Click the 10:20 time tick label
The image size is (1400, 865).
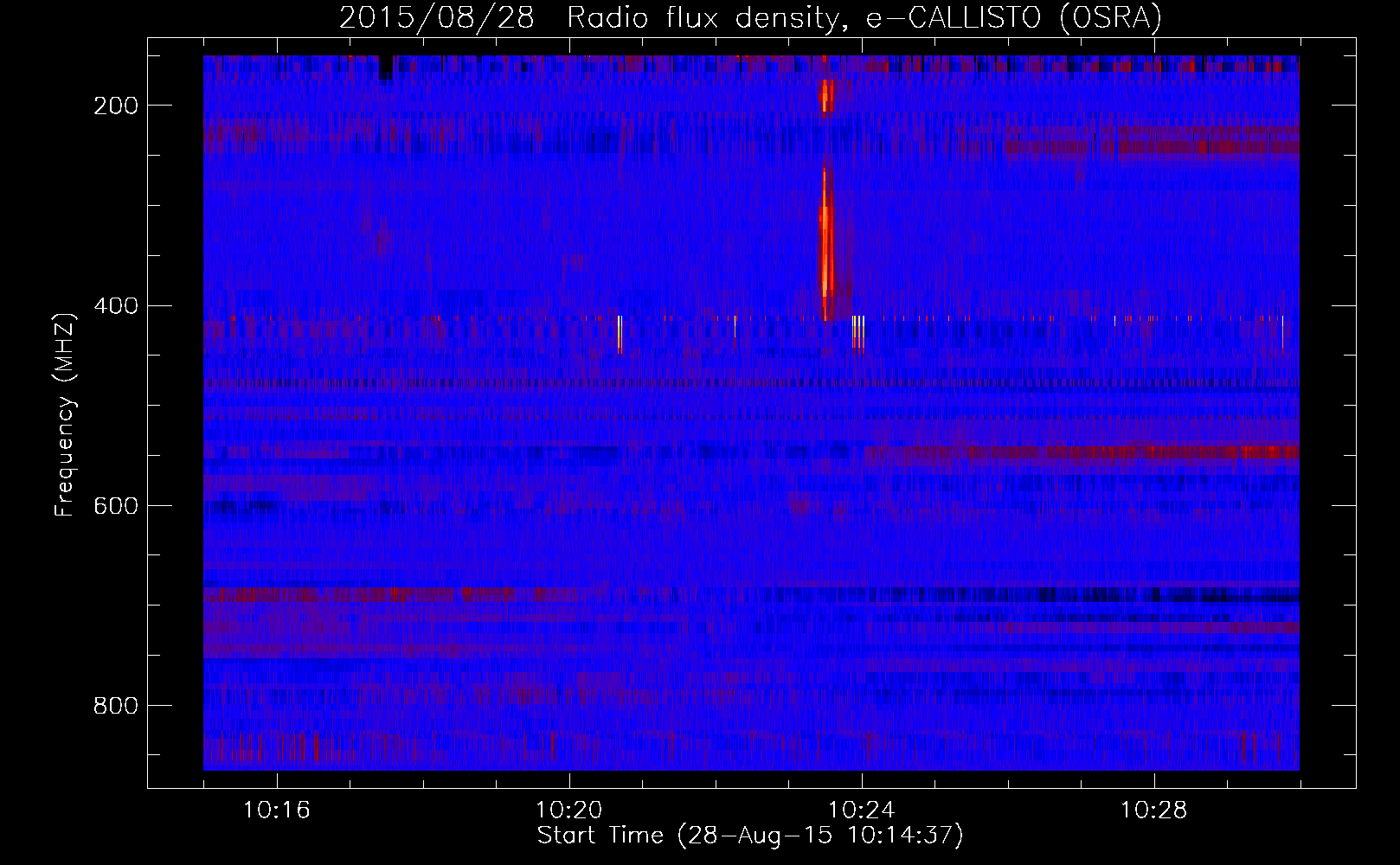(568, 811)
